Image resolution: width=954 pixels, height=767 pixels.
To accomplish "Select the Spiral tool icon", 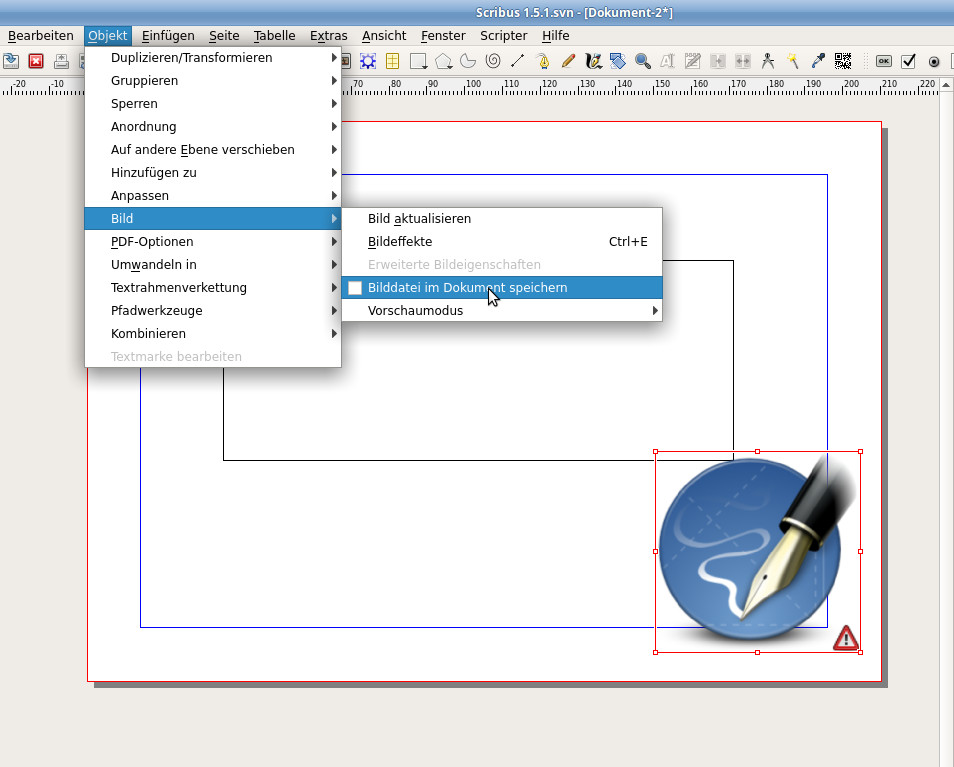I will click(493, 61).
